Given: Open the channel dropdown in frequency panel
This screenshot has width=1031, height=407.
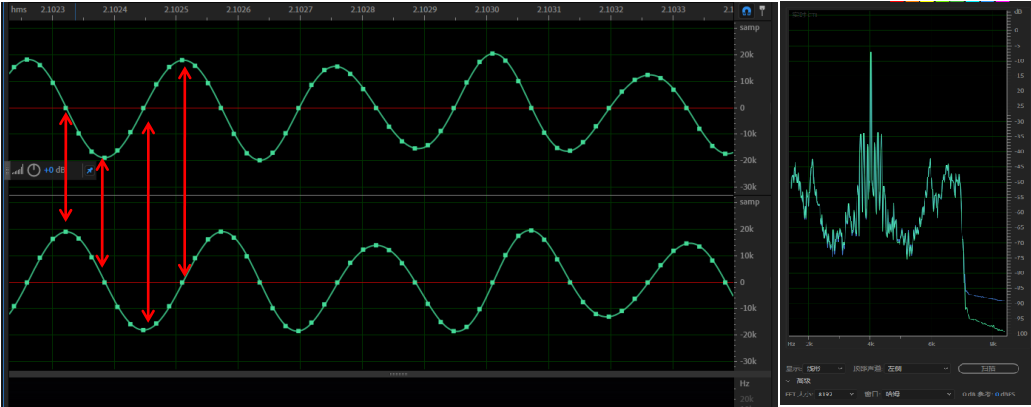Looking at the screenshot, I should pos(916,368).
